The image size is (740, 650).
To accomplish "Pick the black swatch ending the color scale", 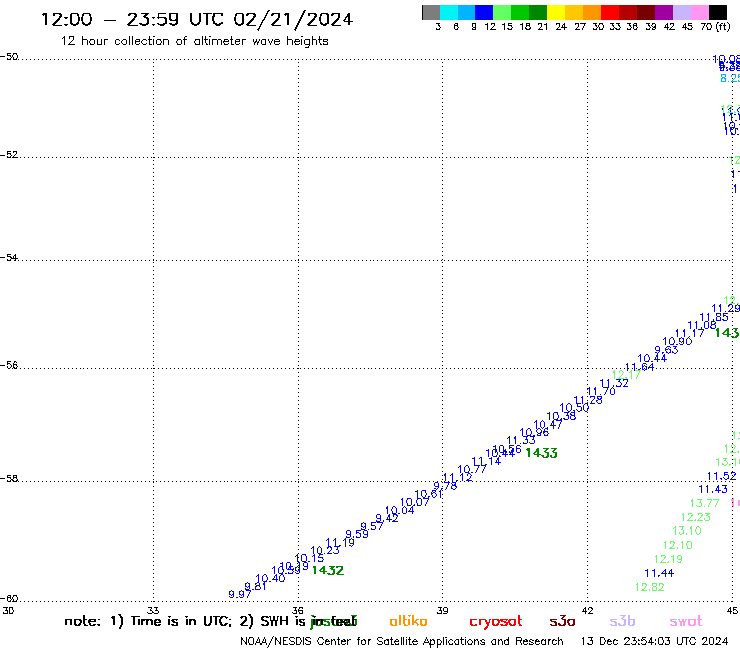I will [x=718, y=12].
